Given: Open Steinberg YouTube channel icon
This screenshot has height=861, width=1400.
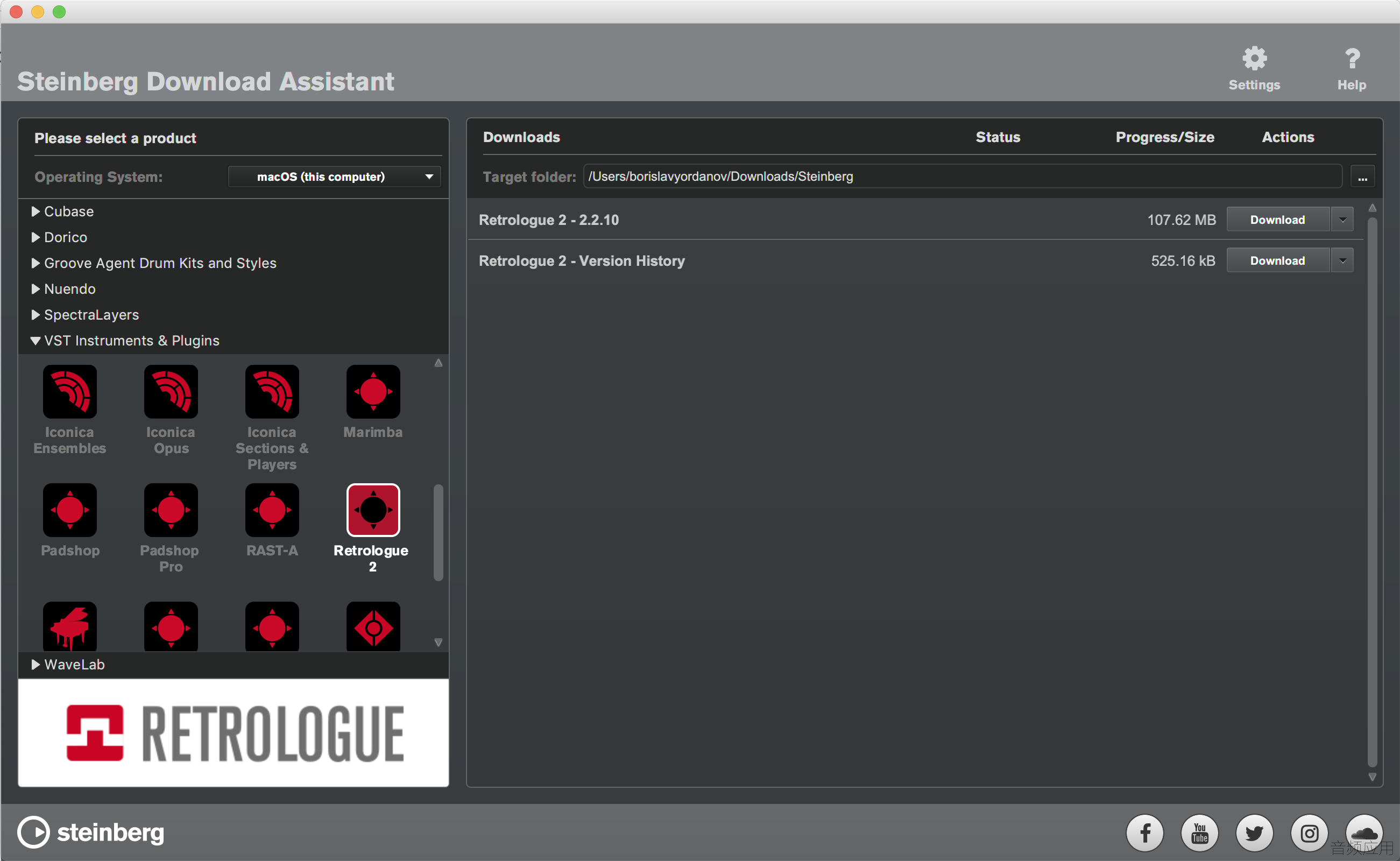Looking at the screenshot, I should pos(1200,834).
